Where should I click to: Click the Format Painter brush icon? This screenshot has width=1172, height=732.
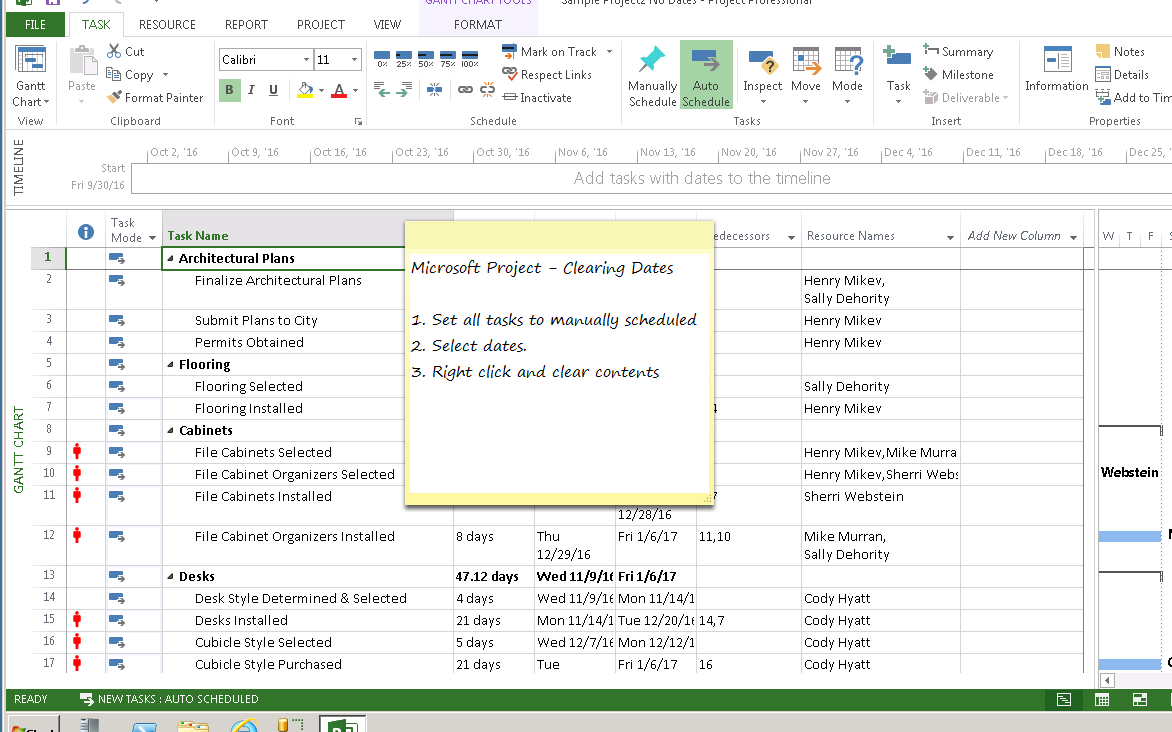point(114,98)
